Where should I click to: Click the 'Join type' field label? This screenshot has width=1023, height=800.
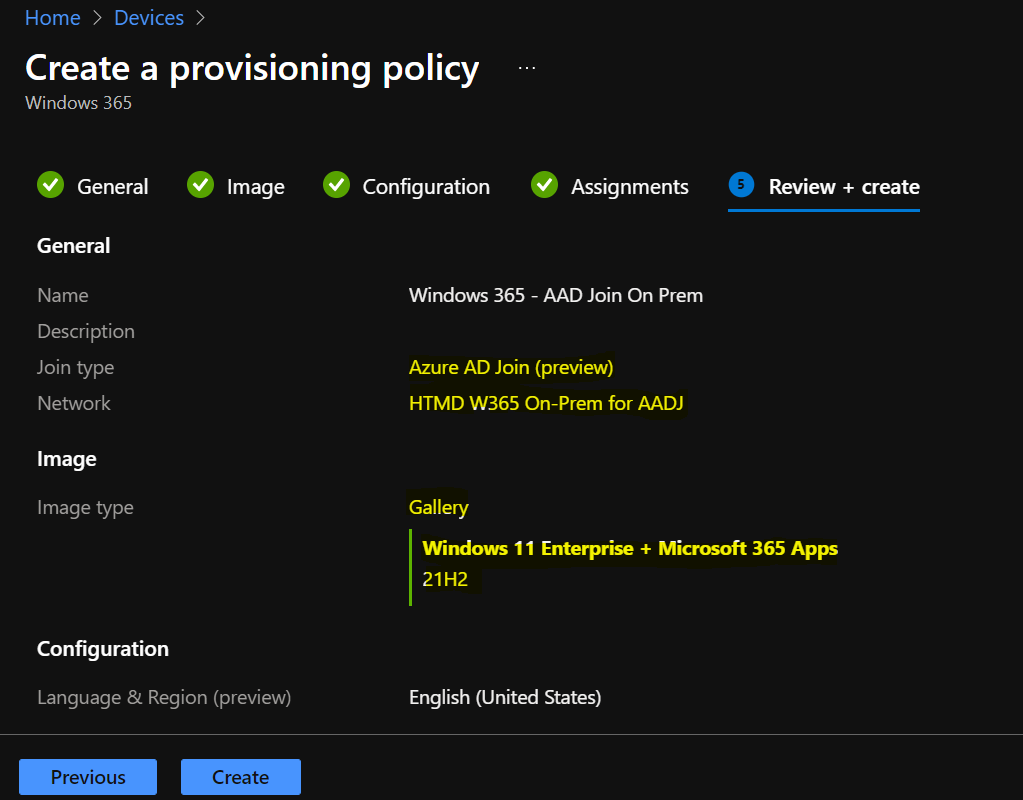coord(76,367)
